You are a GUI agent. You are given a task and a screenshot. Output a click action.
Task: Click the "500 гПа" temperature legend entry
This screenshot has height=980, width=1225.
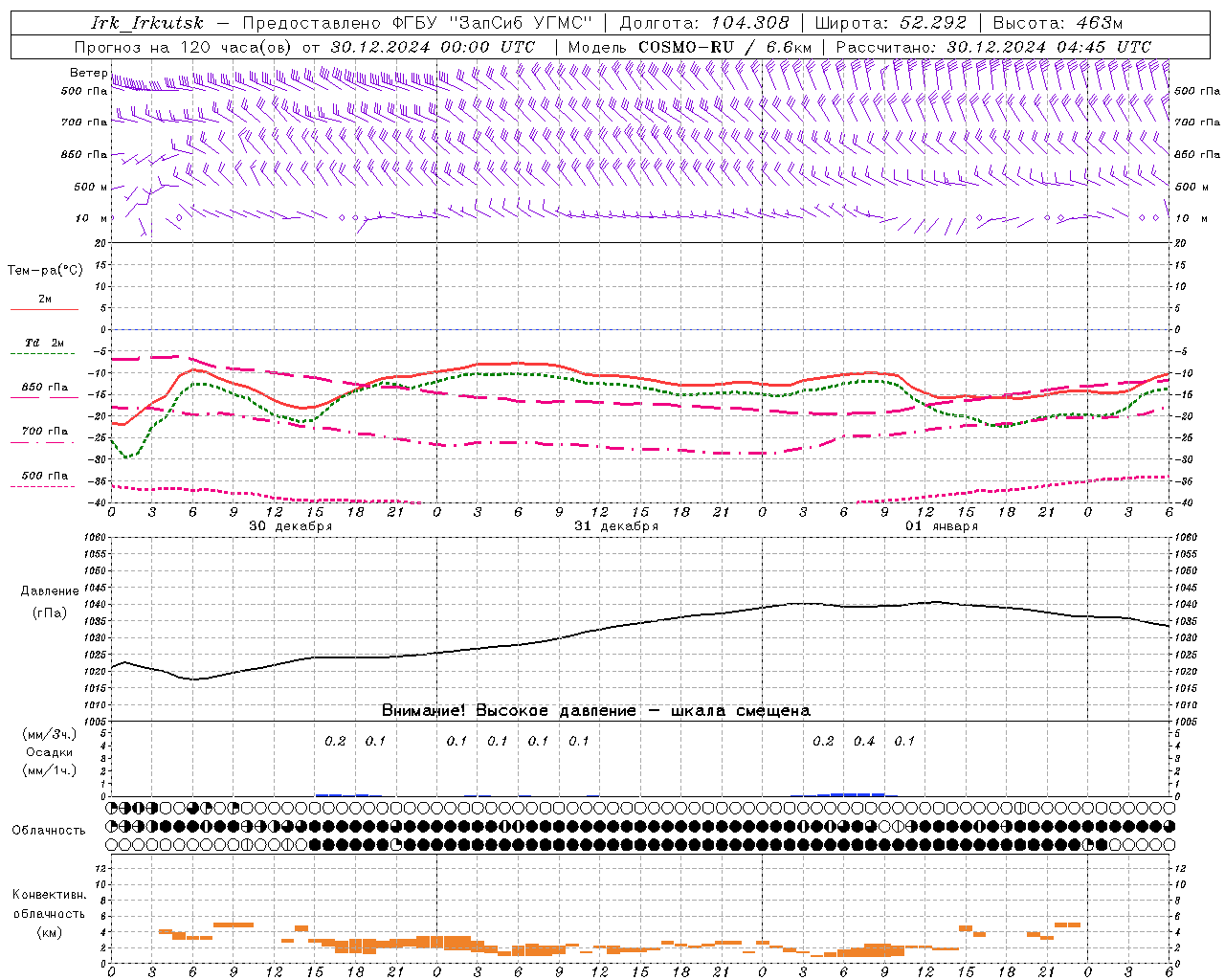pos(45,476)
